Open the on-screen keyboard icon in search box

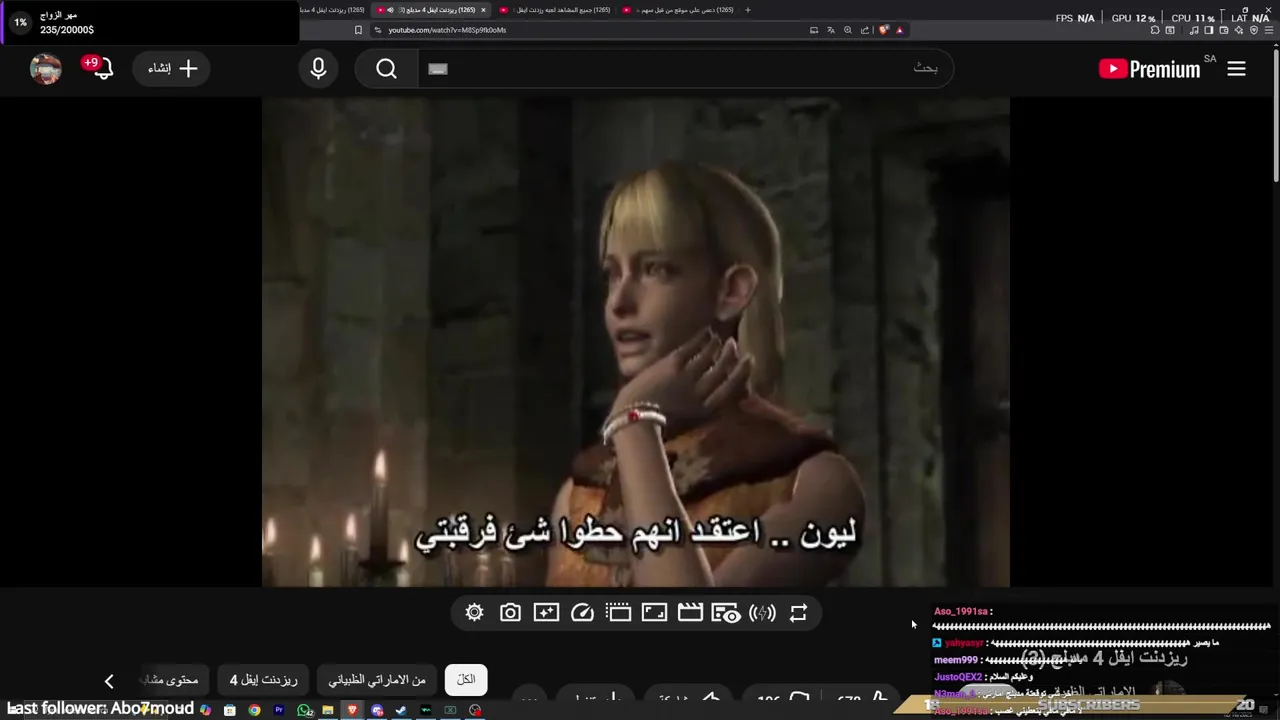pos(438,69)
